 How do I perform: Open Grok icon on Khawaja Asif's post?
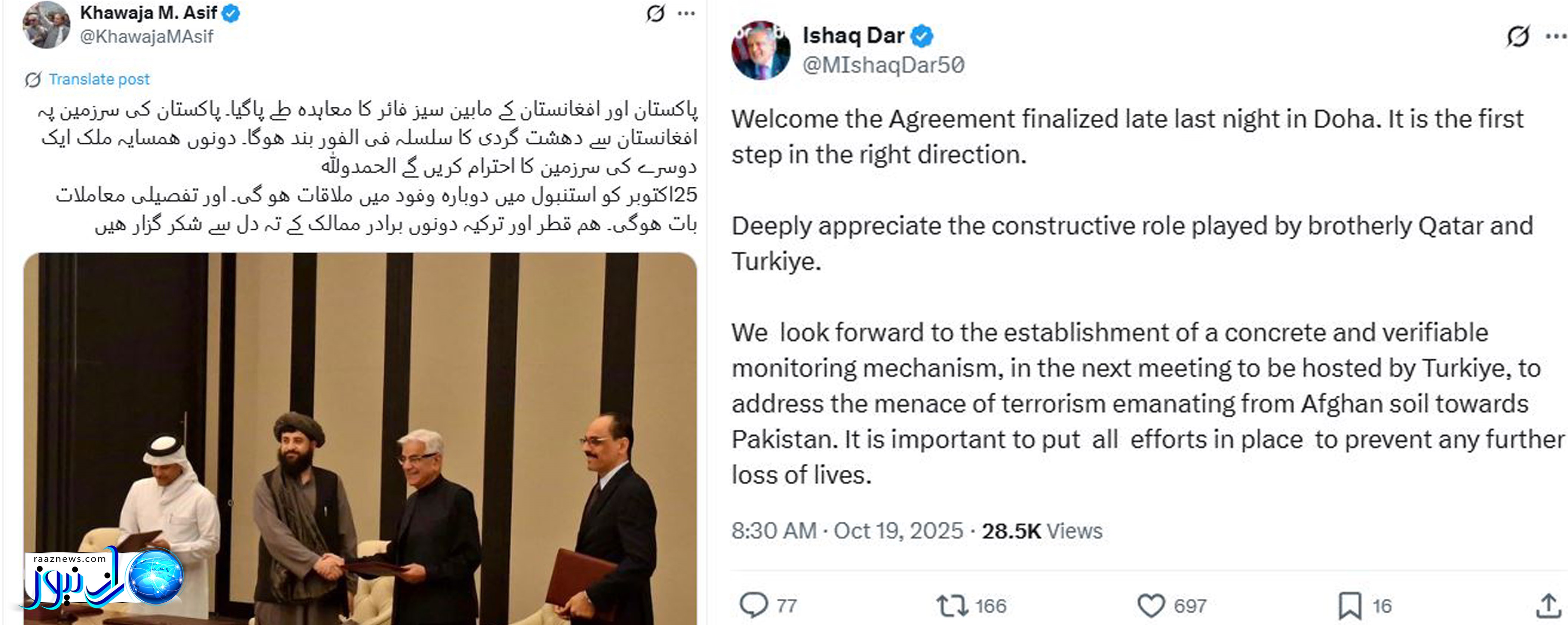point(655,13)
